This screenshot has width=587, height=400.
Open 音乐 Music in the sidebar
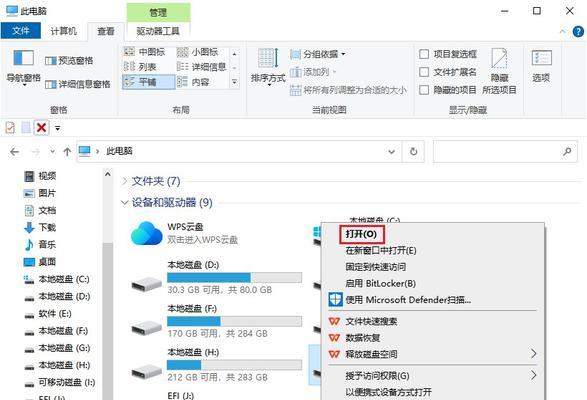(40, 245)
